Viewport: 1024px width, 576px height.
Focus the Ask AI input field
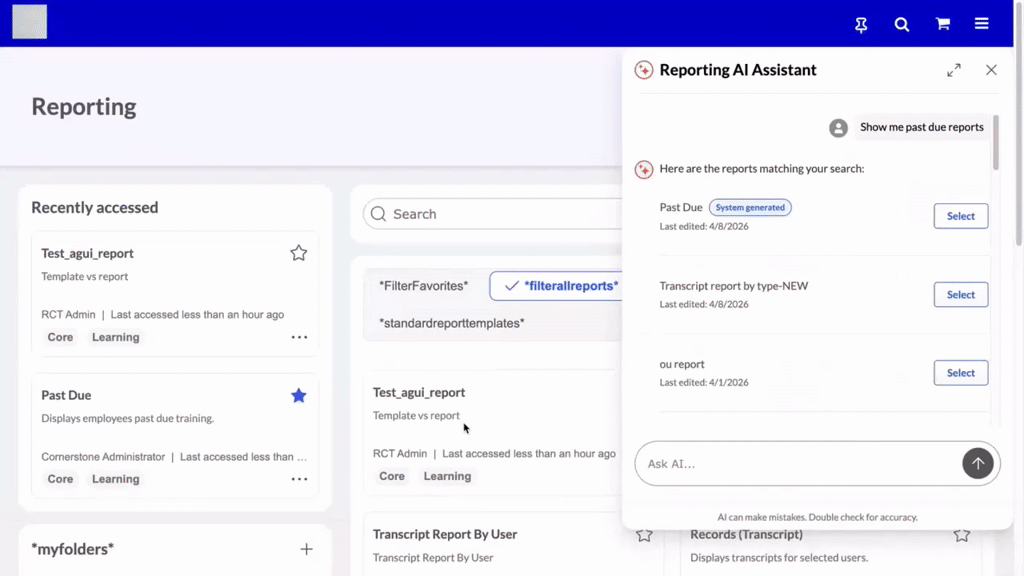[x=798, y=464]
